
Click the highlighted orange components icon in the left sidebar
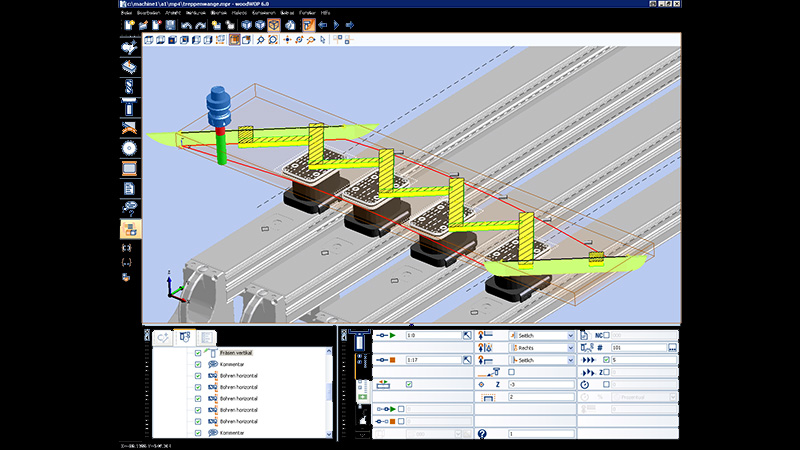130,229
